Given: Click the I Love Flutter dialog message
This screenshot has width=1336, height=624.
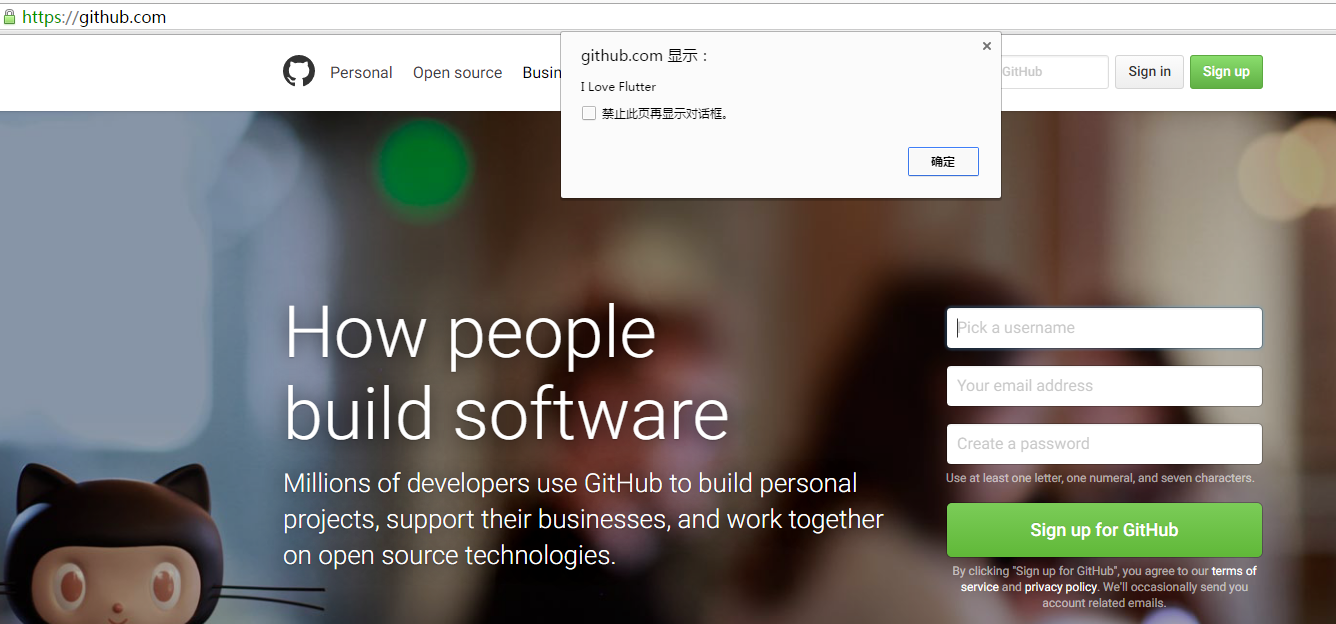Looking at the screenshot, I should coord(618,87).
